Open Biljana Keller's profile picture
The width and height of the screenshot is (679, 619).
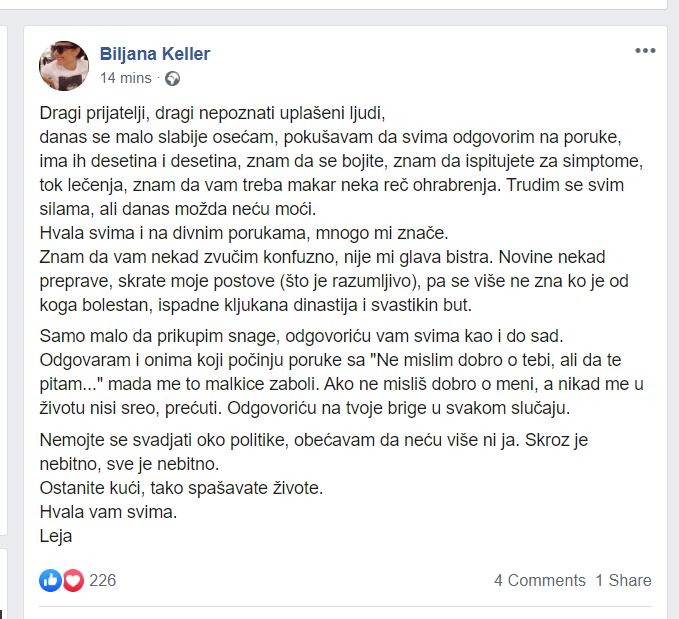pos(64,66)
